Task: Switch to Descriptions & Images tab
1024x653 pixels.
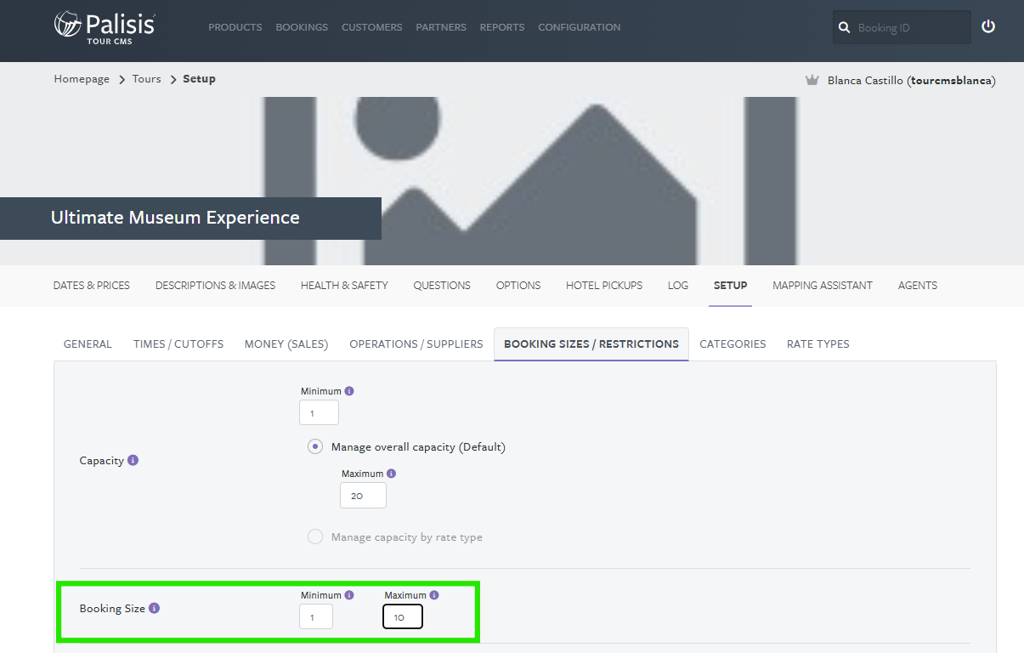Action: (x=216, y=285)
